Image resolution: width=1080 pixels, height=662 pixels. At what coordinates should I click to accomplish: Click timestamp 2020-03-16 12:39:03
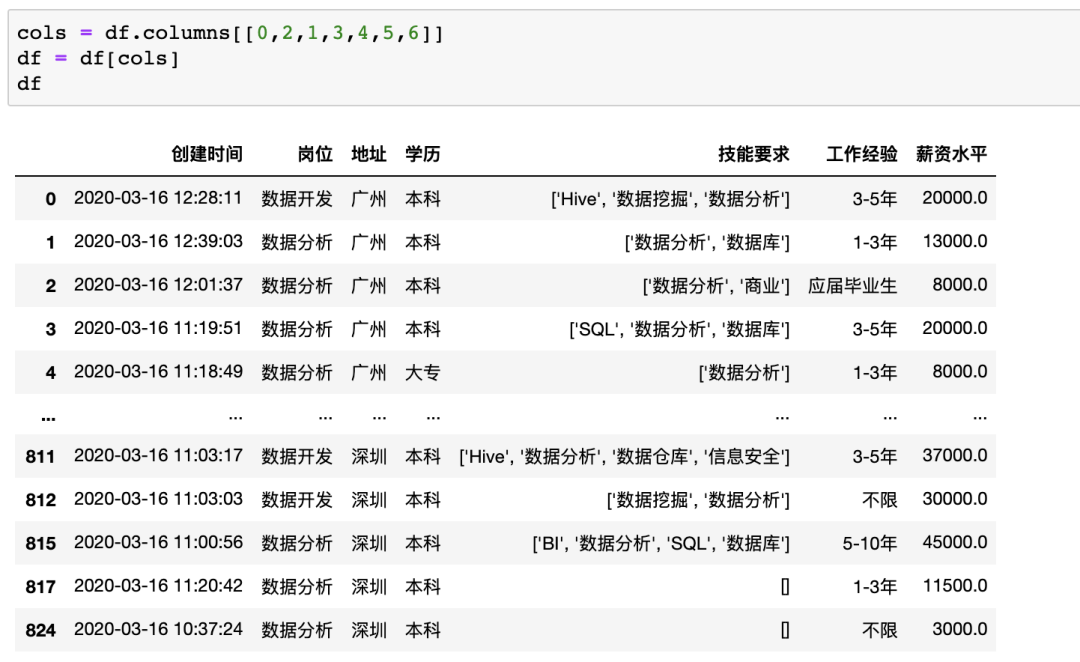coord(158,242)
